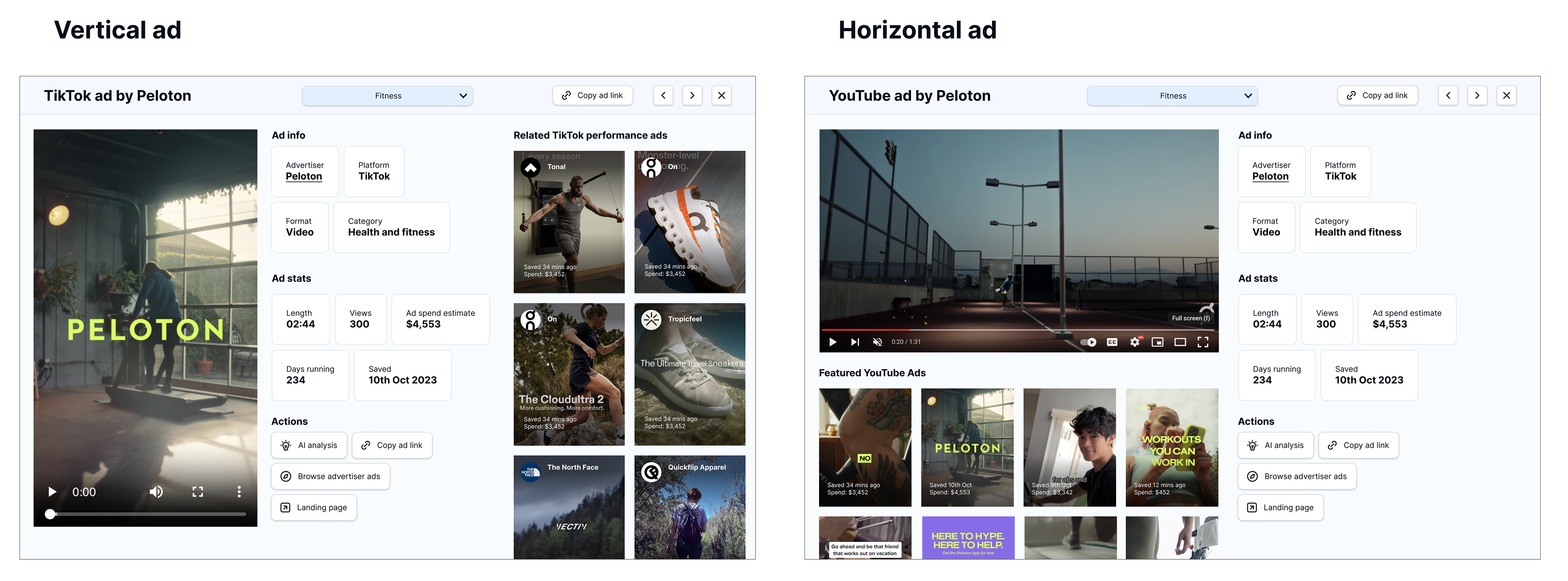Toggle YouTube autoplay switch
This screenshot has width=1568, height=581.
[x=1088, y=342]
